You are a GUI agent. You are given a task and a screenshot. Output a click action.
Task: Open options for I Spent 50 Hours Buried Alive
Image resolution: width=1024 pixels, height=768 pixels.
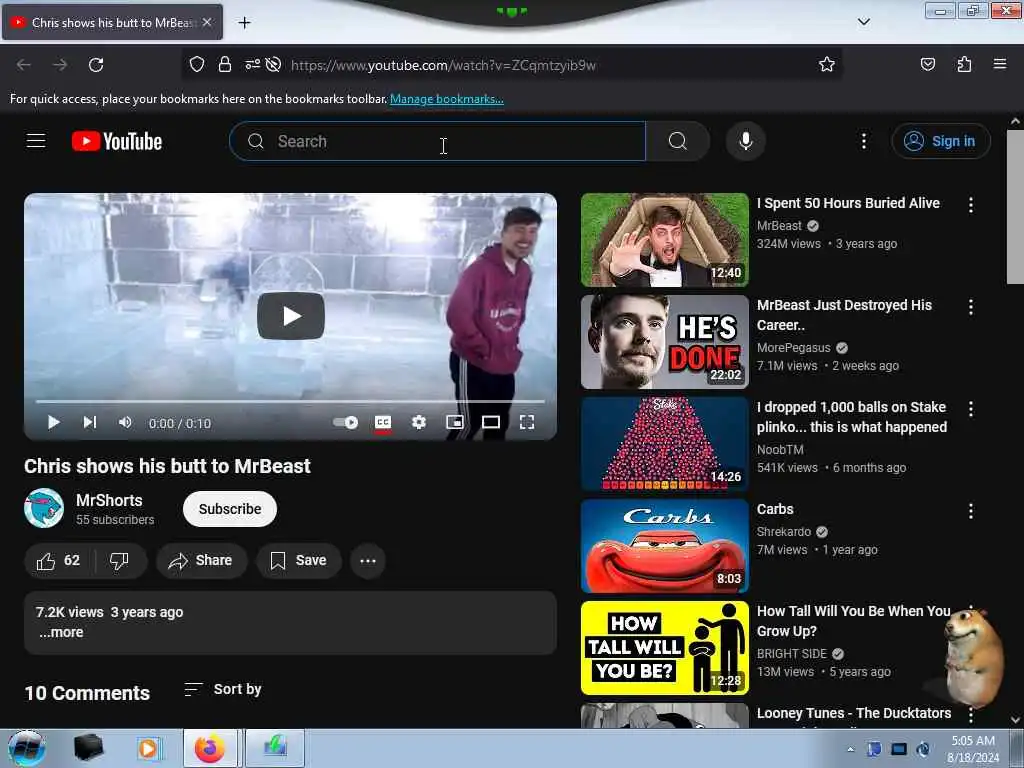click(971, 205)
